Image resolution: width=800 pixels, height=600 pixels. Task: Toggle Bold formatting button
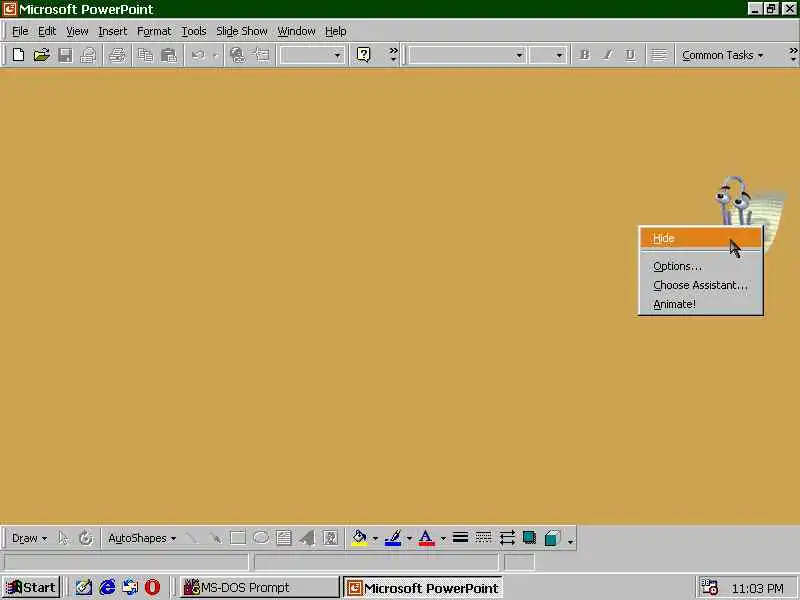click(584, 55)
